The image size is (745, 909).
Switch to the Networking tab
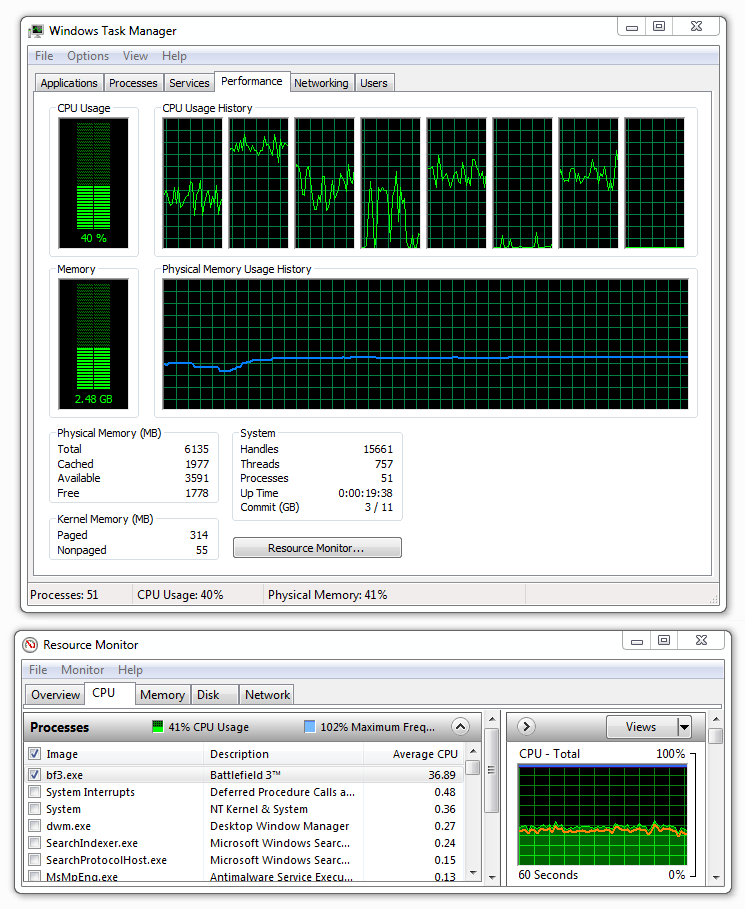point(321,83)
